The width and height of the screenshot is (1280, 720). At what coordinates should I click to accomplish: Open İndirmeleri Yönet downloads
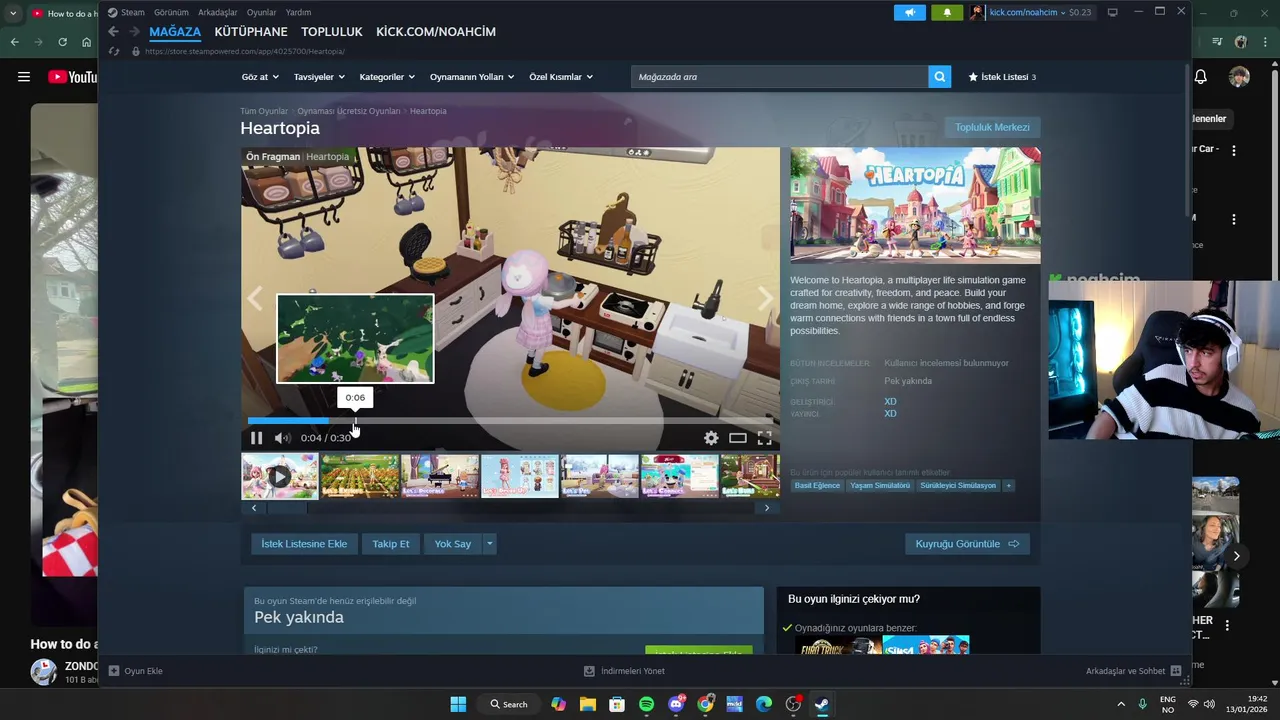[624, 671]
